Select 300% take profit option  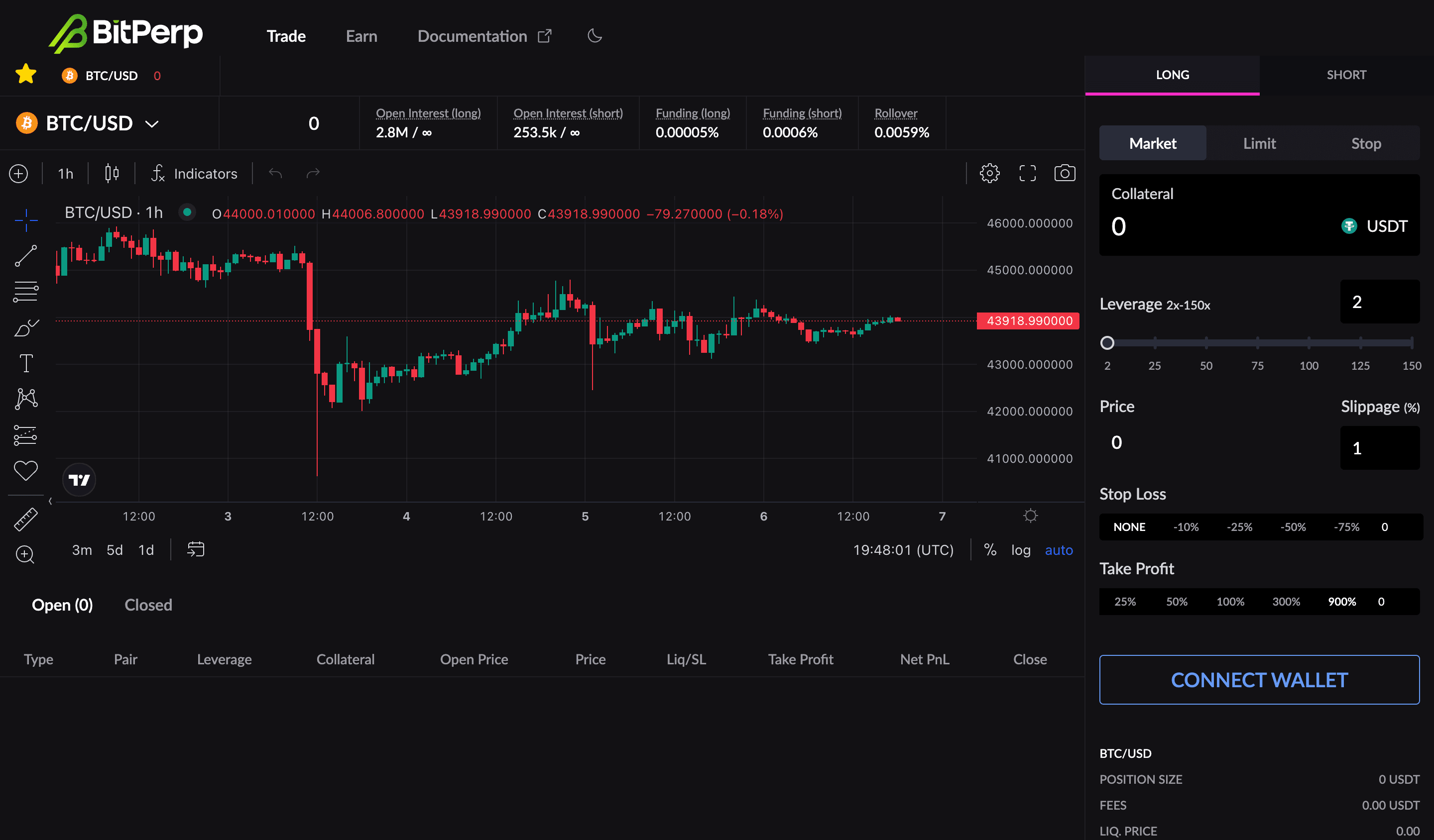coord(1286,602)
